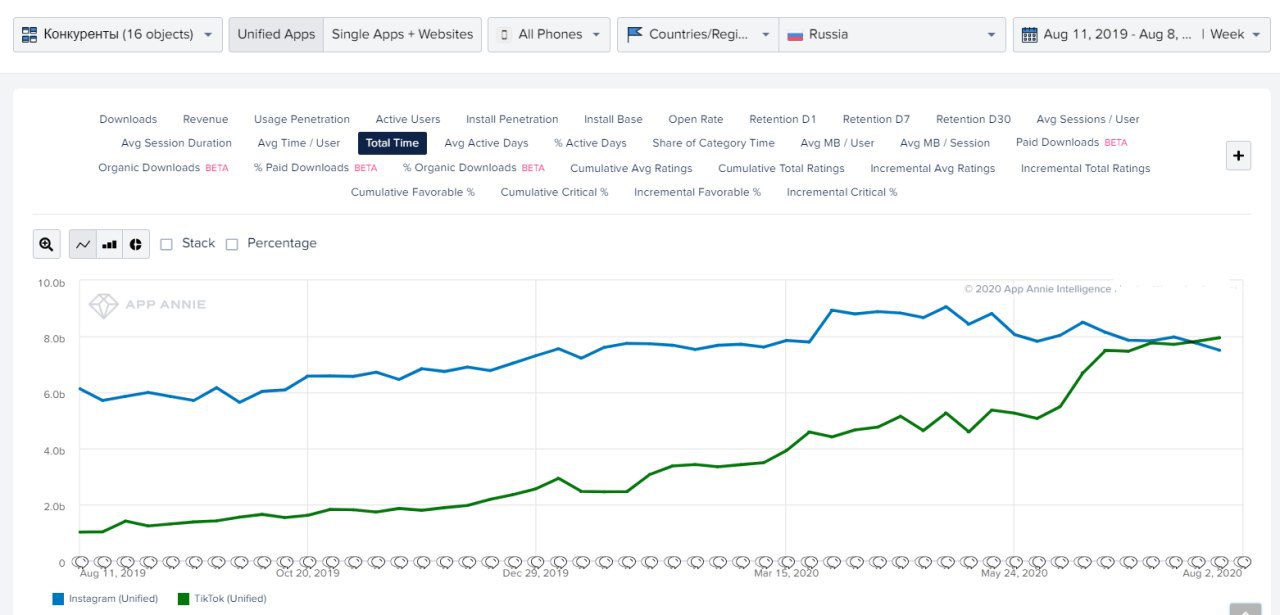1280x615 pixels.
Task: Click the flag icon in Countries/Regions selector
Action: pyautogui.click(x=634, y=34)
